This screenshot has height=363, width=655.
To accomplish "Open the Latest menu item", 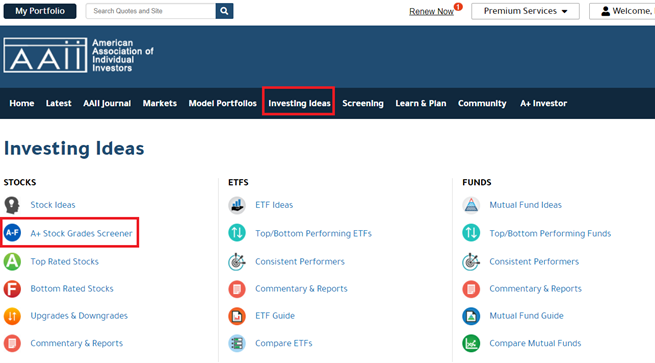I will click(58, 103).
